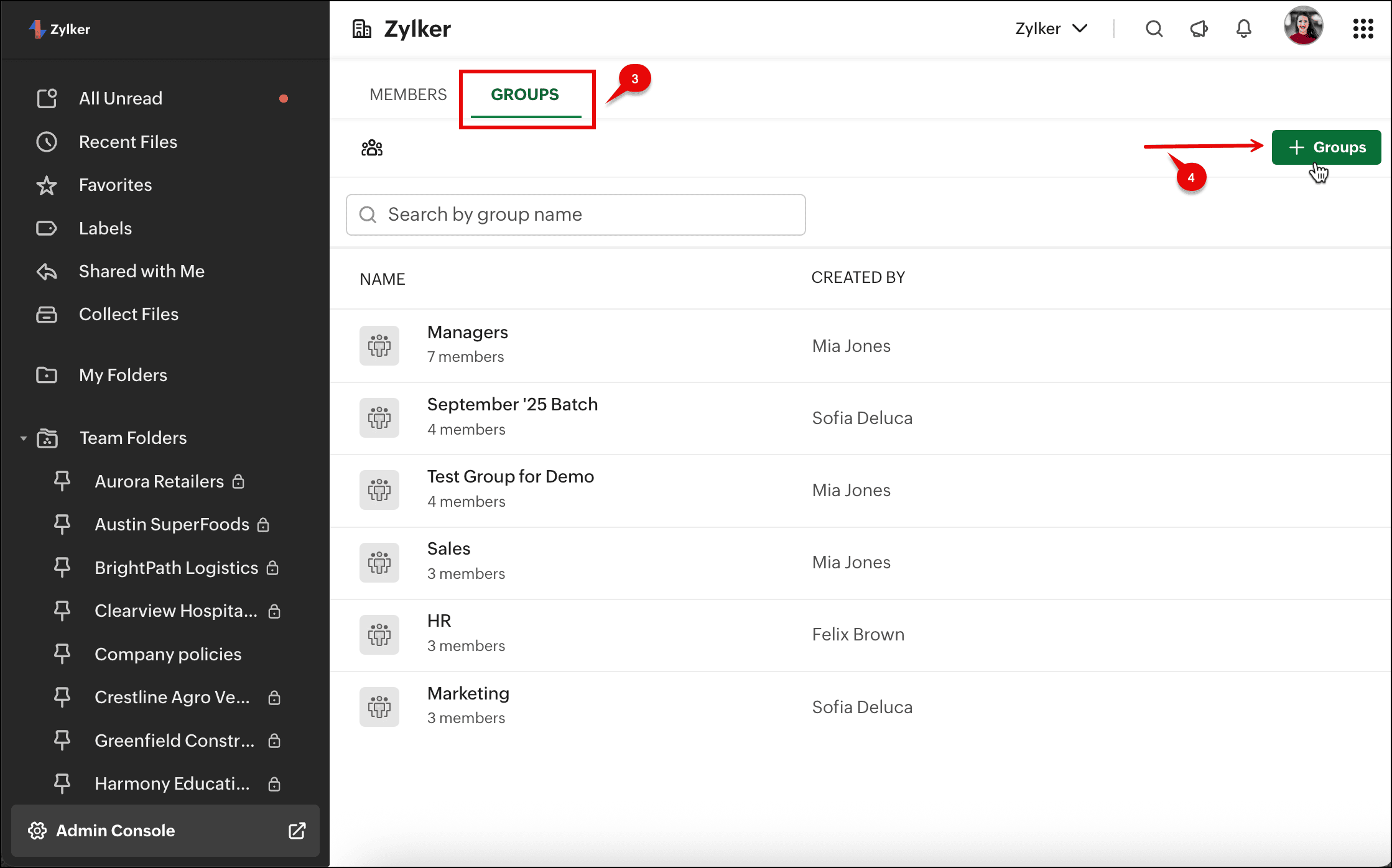The image size is (1392, 868).
Task: Click the Managers group icon
Action: point(379,345)
